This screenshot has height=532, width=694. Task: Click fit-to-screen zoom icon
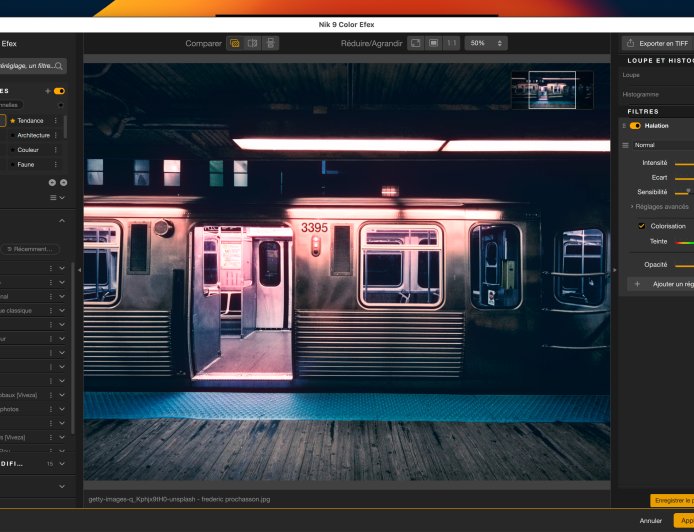pos(416,43)
